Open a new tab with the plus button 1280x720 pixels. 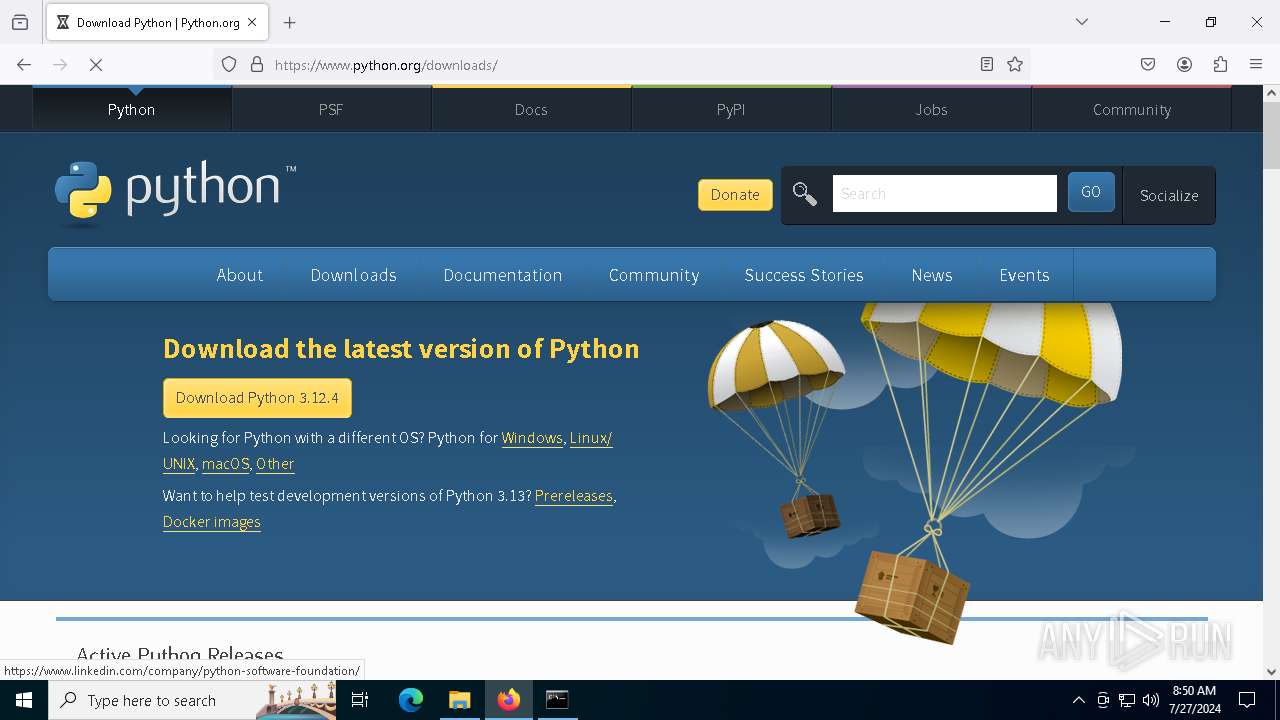pyautogui.click(x=290, y=22)
